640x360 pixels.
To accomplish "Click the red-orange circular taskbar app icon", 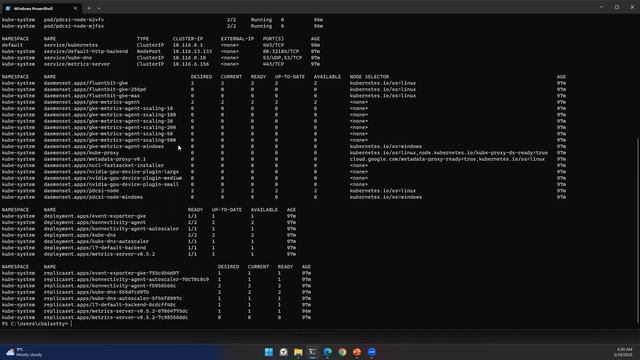I will 357,352.
